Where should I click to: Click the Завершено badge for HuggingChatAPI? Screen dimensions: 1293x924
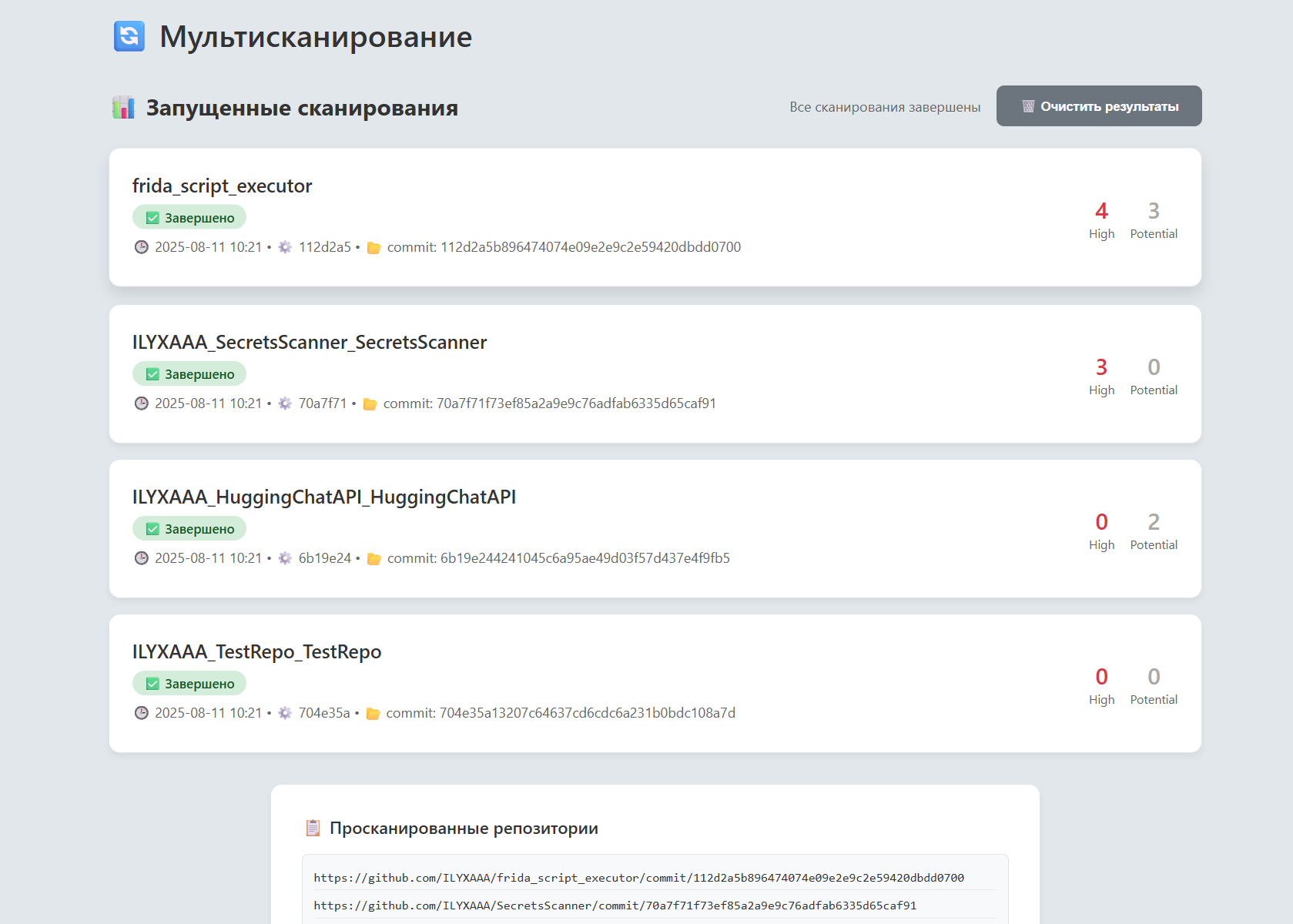pos(189,529)
